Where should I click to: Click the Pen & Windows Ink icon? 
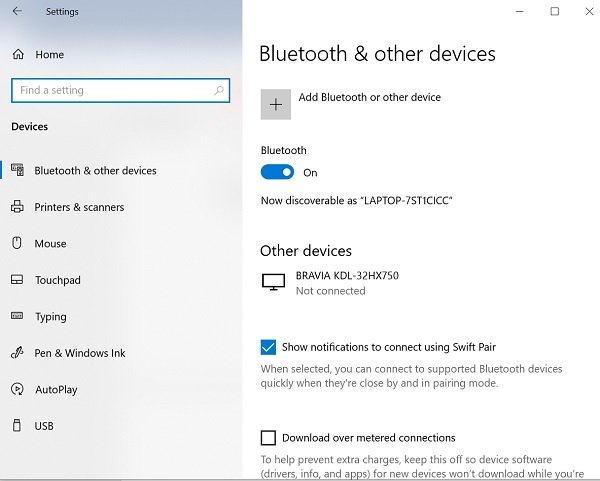point(17,353)
